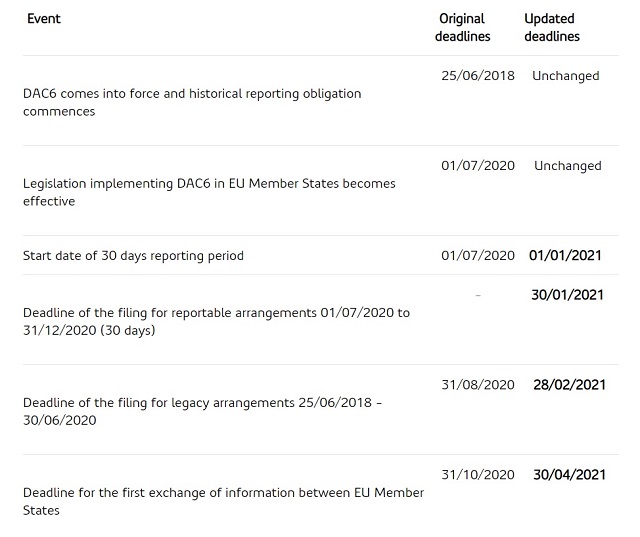This screenshot has height=537, width=640.
Task: Click original deadline 01/07/2020 in the Legislation row
Action: coord(477,166)
